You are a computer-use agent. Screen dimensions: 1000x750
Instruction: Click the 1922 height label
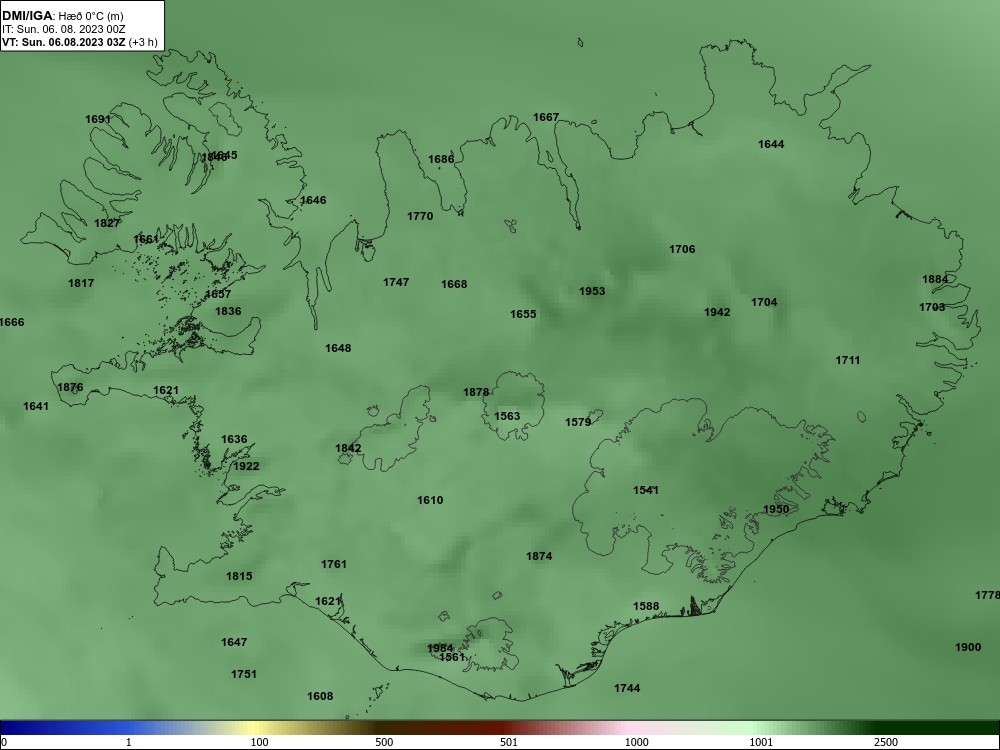click(246, 466)
